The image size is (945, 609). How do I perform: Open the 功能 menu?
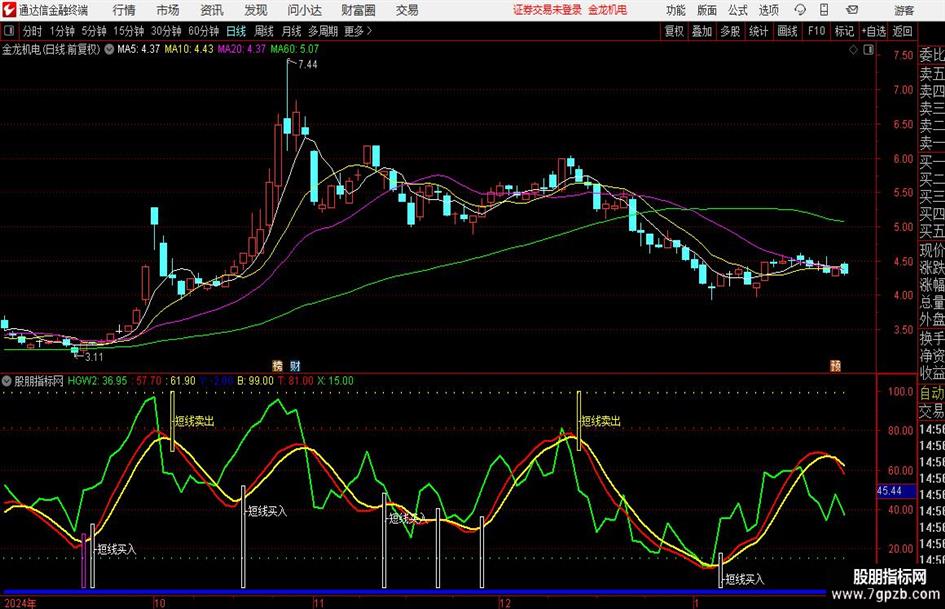[x=676, y=10]
